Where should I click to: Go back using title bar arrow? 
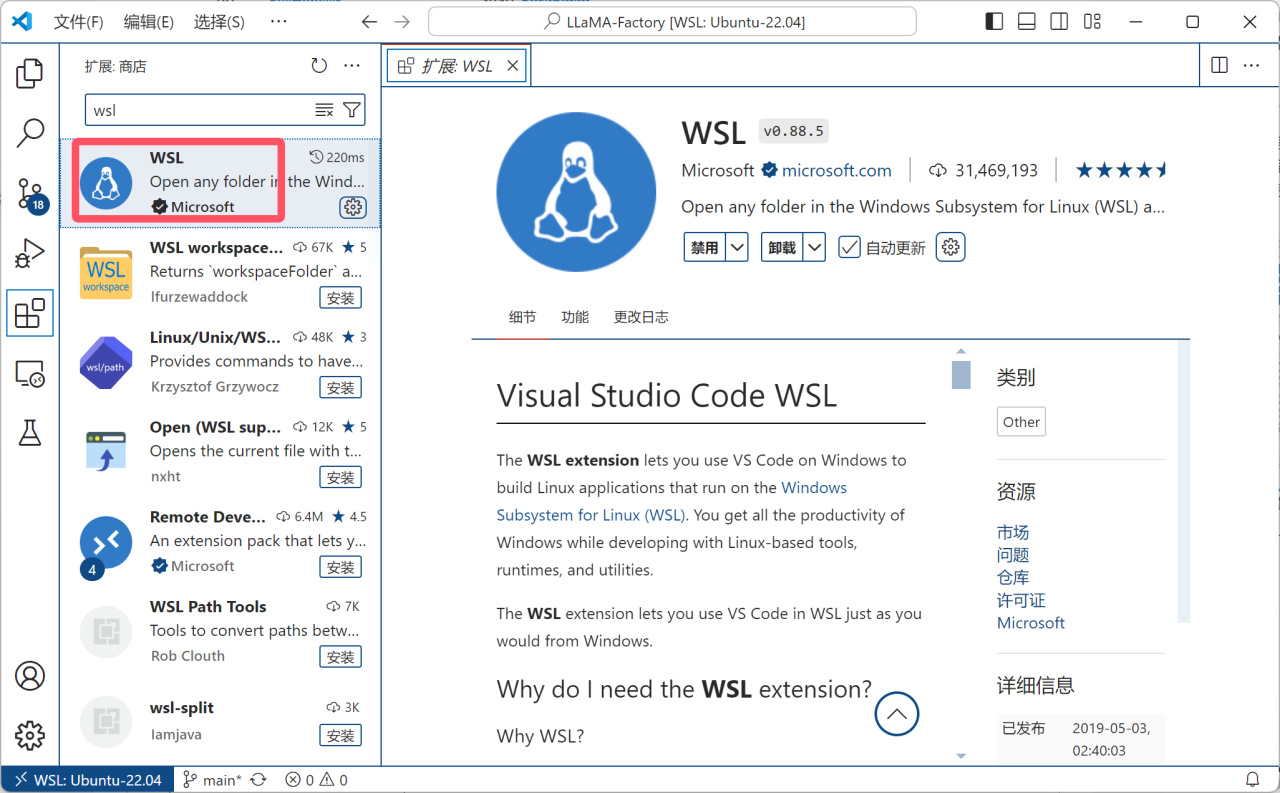tap(369, 22)
